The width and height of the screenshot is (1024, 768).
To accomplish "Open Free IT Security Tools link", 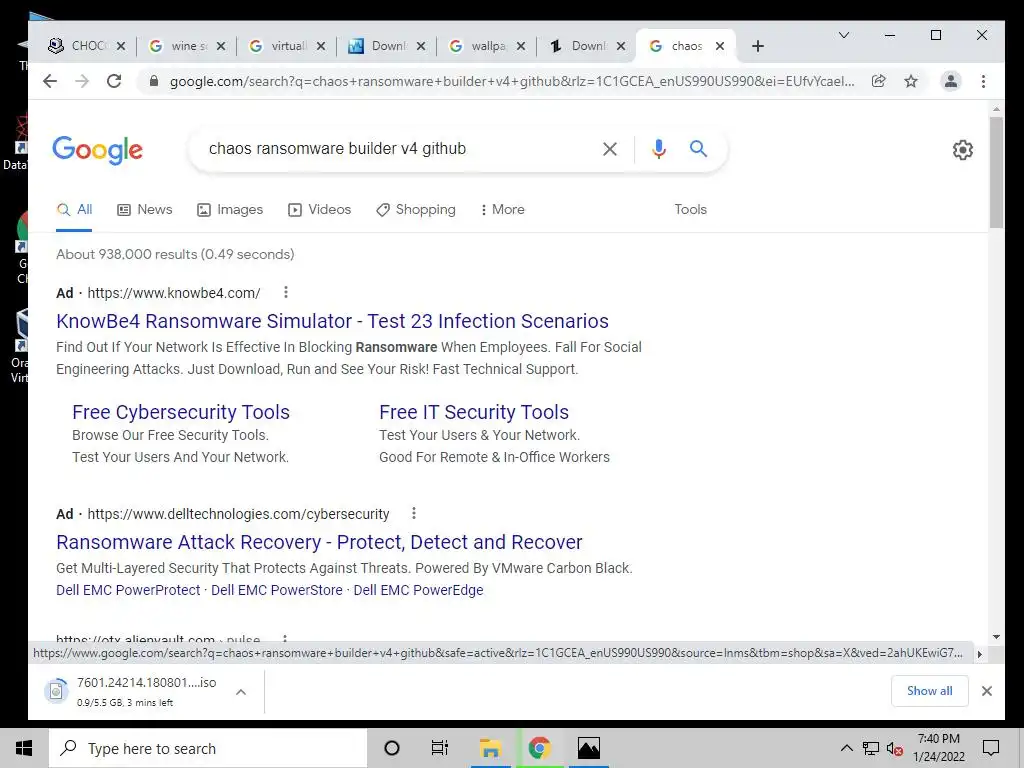I will (474, 412).
